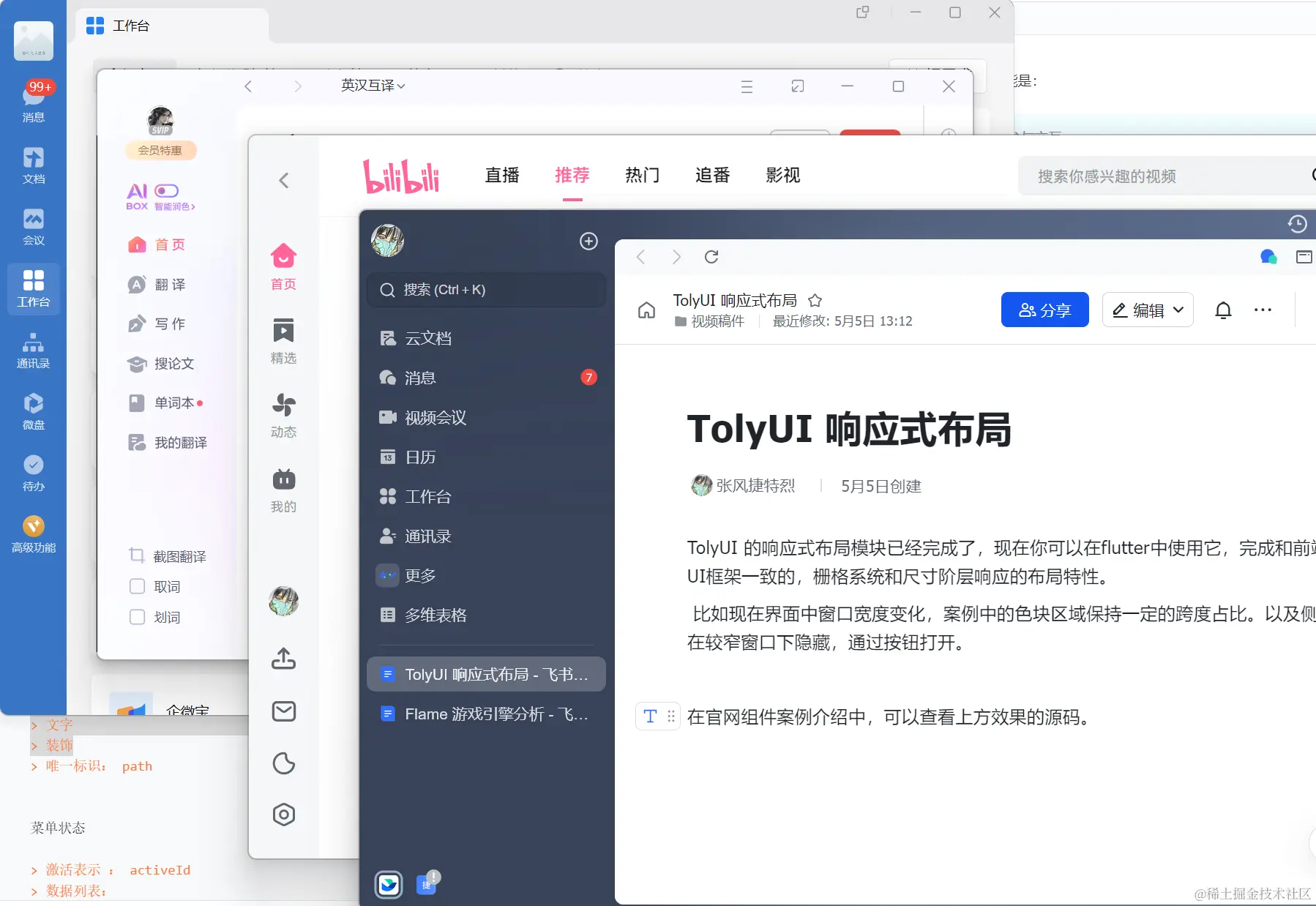Switch to bilibili 推荐 tab

(x=572, y=175)
